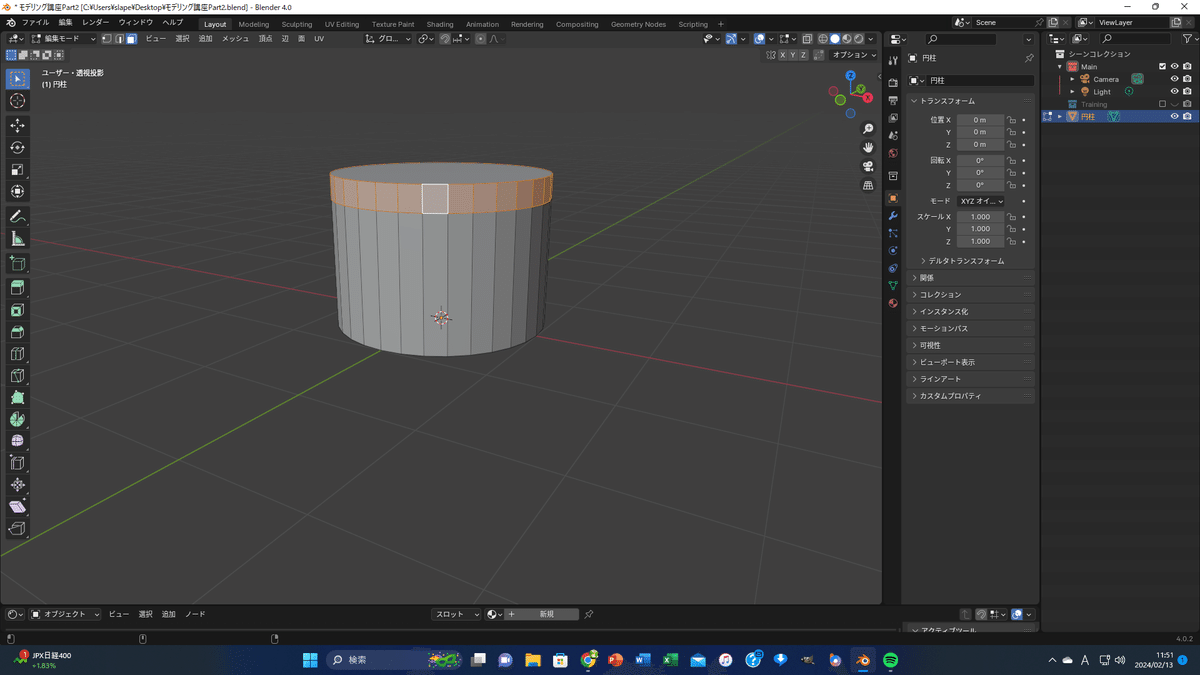This screenshot has width=1200, height=675.
Task: Select the Transform tool
Action: [17, 191]
